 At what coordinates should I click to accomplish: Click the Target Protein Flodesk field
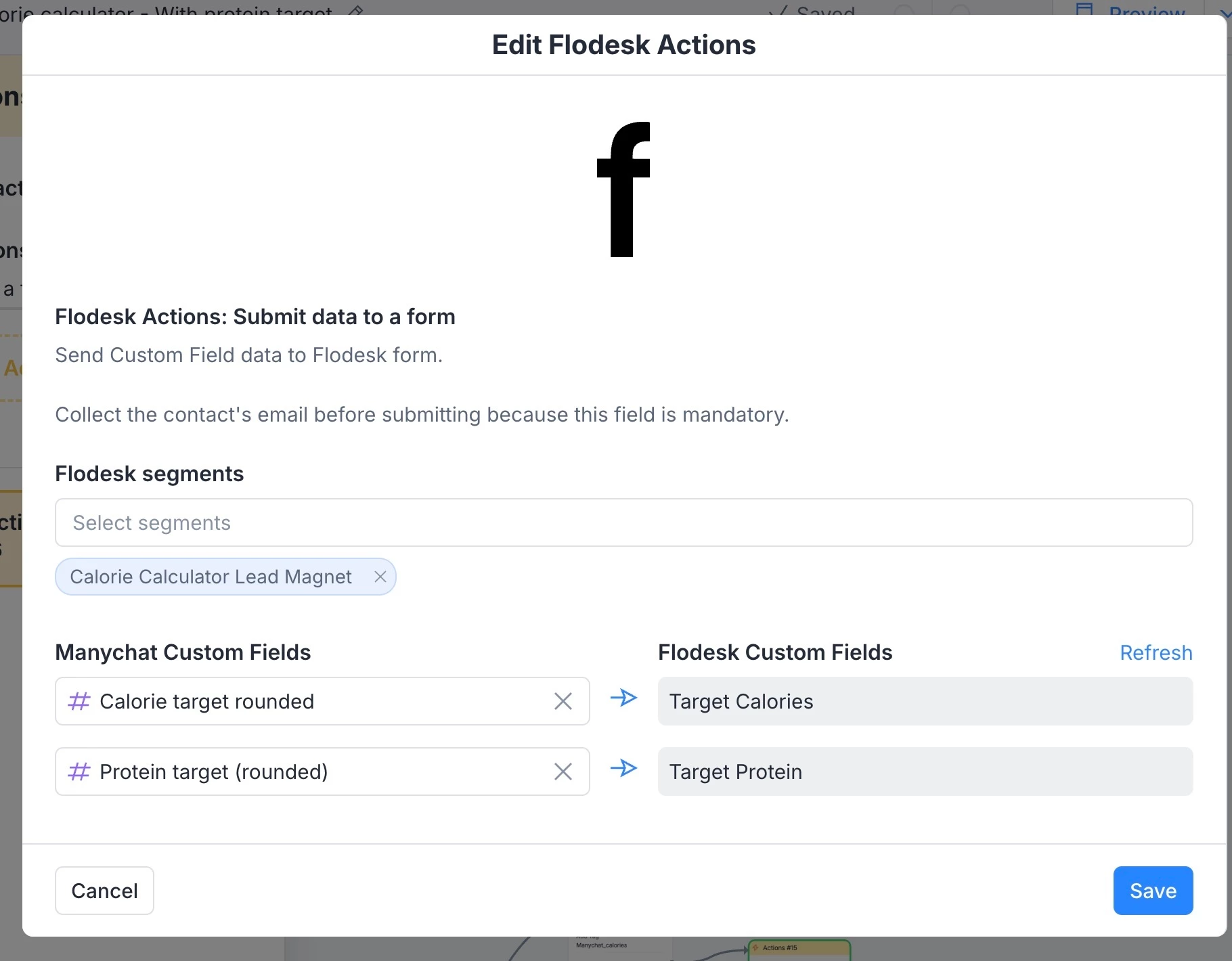[x=925, y=772]
